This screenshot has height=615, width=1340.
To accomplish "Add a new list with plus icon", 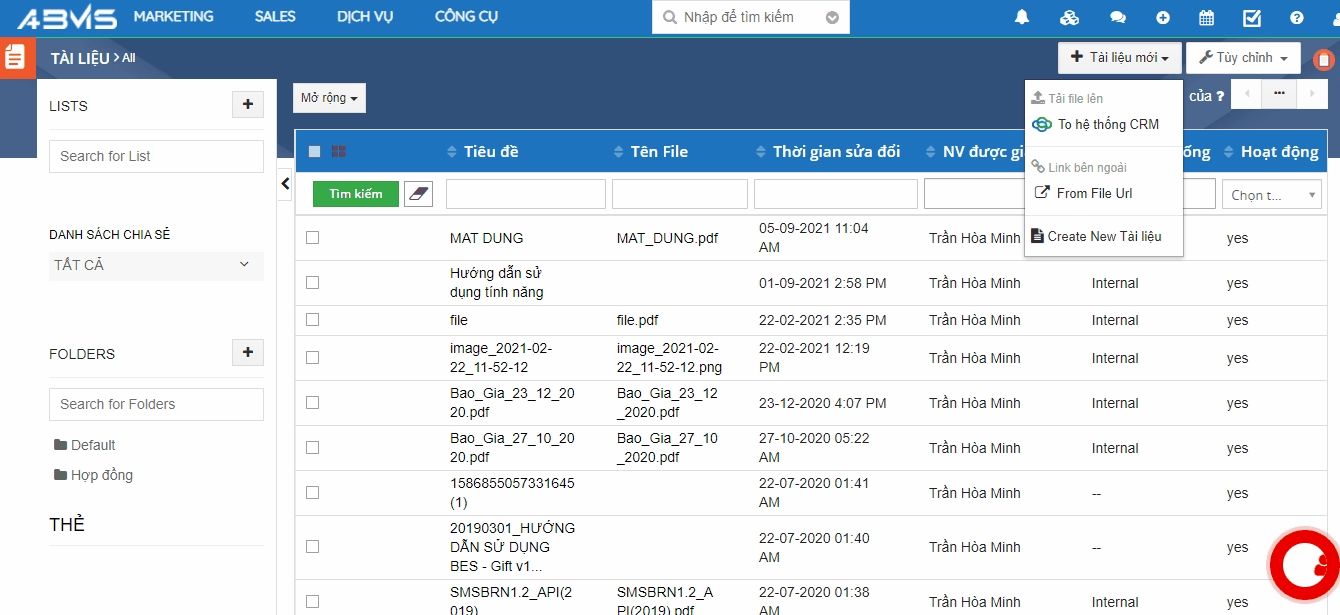I will click(x=247, y=104).
